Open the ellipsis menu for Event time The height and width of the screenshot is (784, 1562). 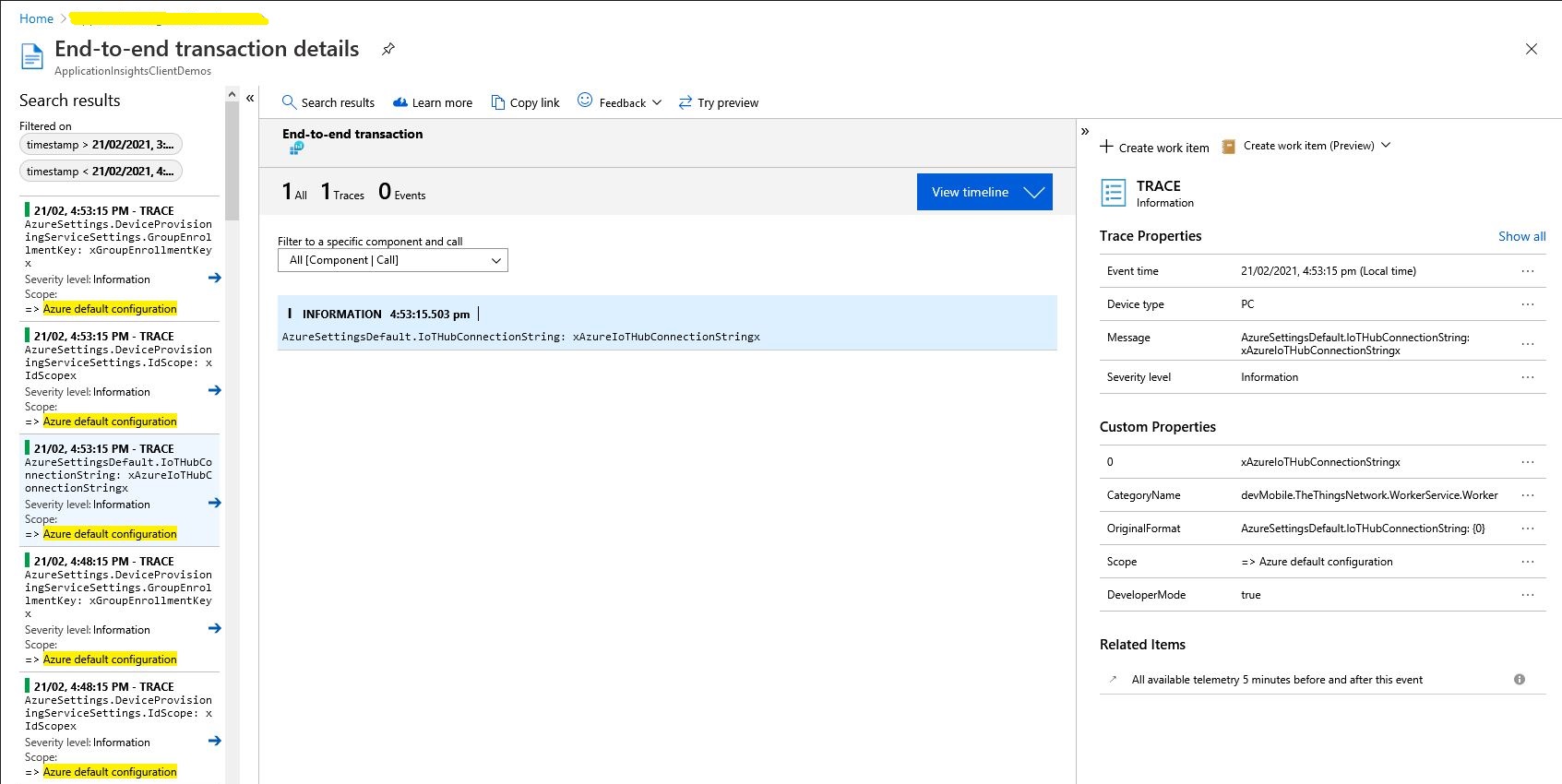(1527, 271)
